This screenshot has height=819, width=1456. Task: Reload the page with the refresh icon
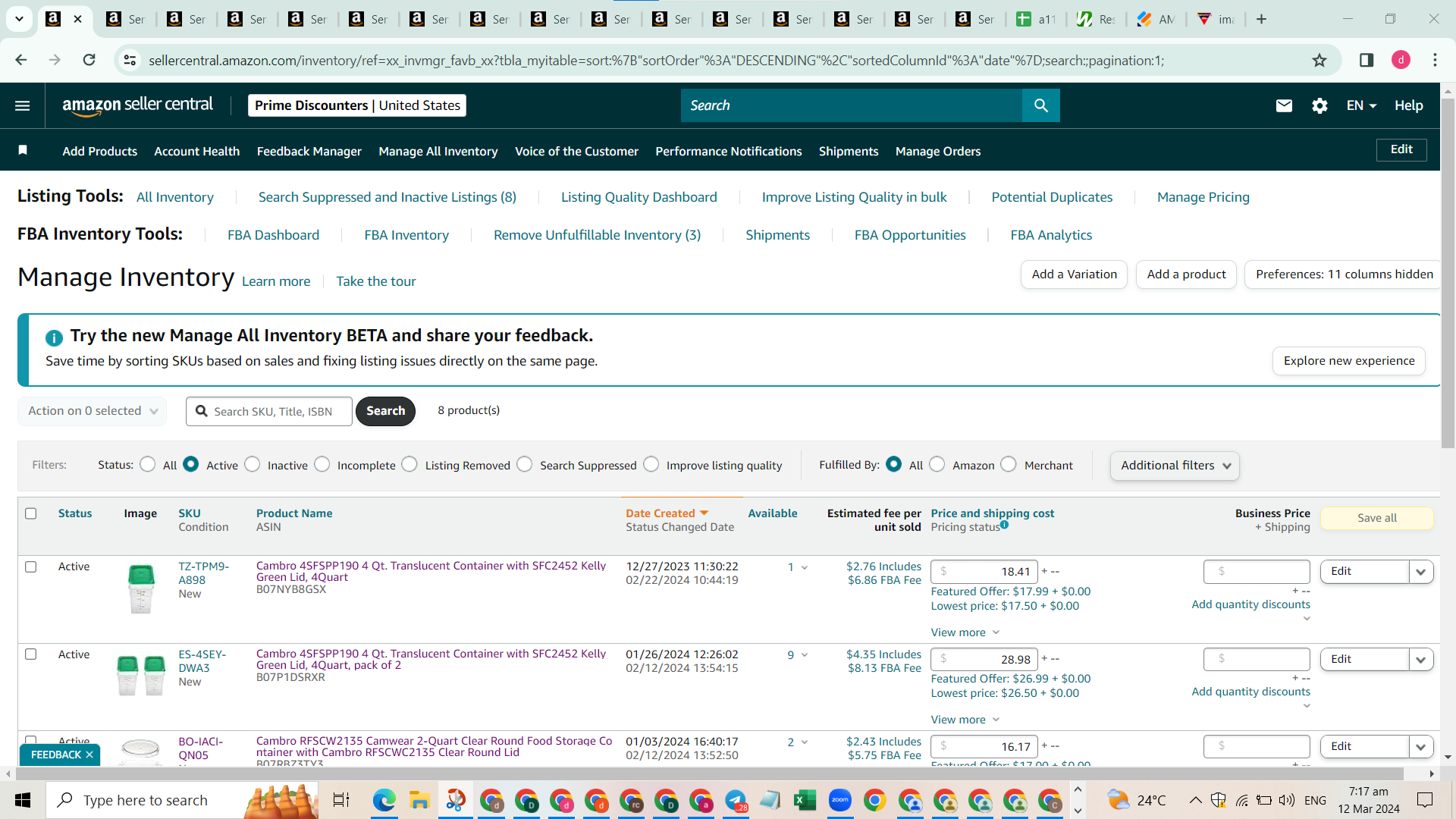(89, 60)
